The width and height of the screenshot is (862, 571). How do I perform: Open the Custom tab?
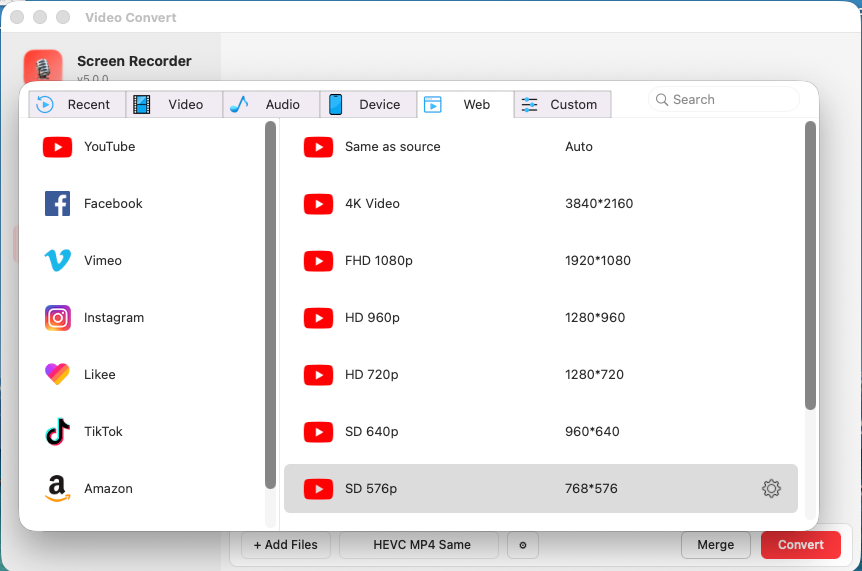coord(562,104)
